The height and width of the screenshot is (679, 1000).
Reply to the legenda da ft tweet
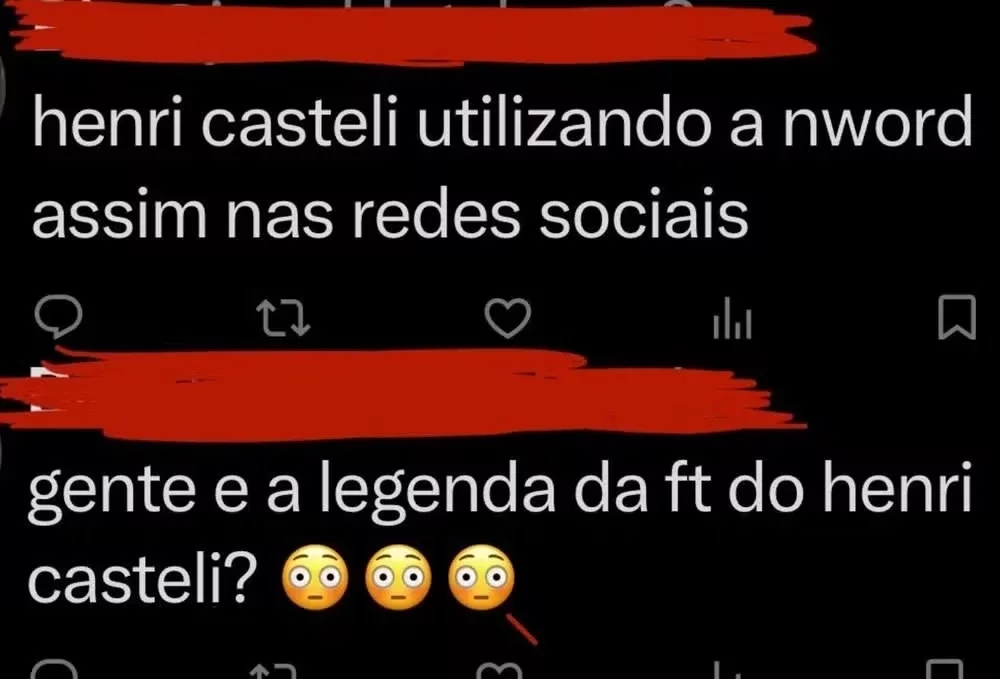(54, 670)
